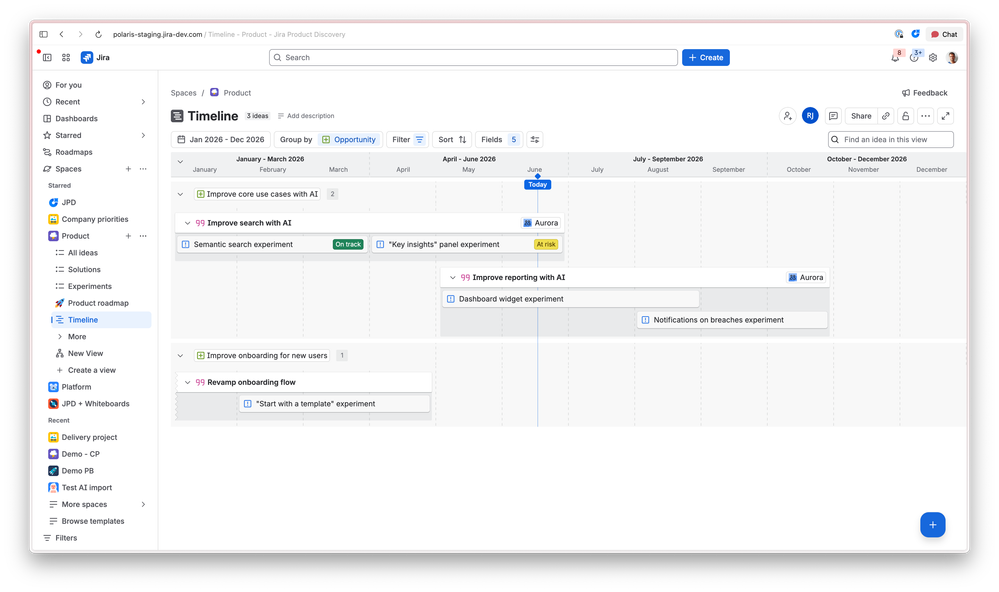Viewport: 999px width, 592px height.
Task: Open Semantic search experiment bar
Action: pos(272,244)
